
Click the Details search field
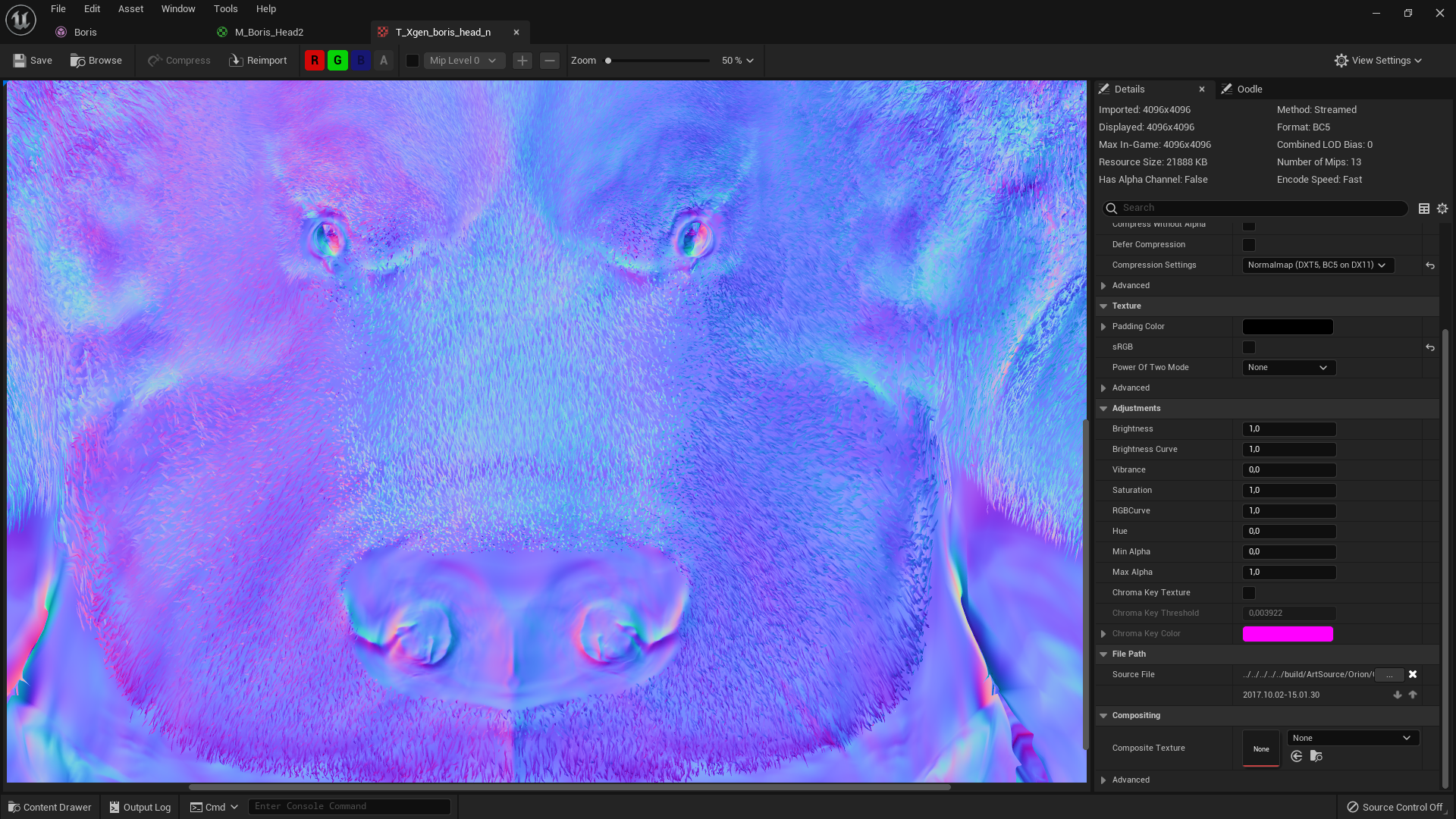1255,208
